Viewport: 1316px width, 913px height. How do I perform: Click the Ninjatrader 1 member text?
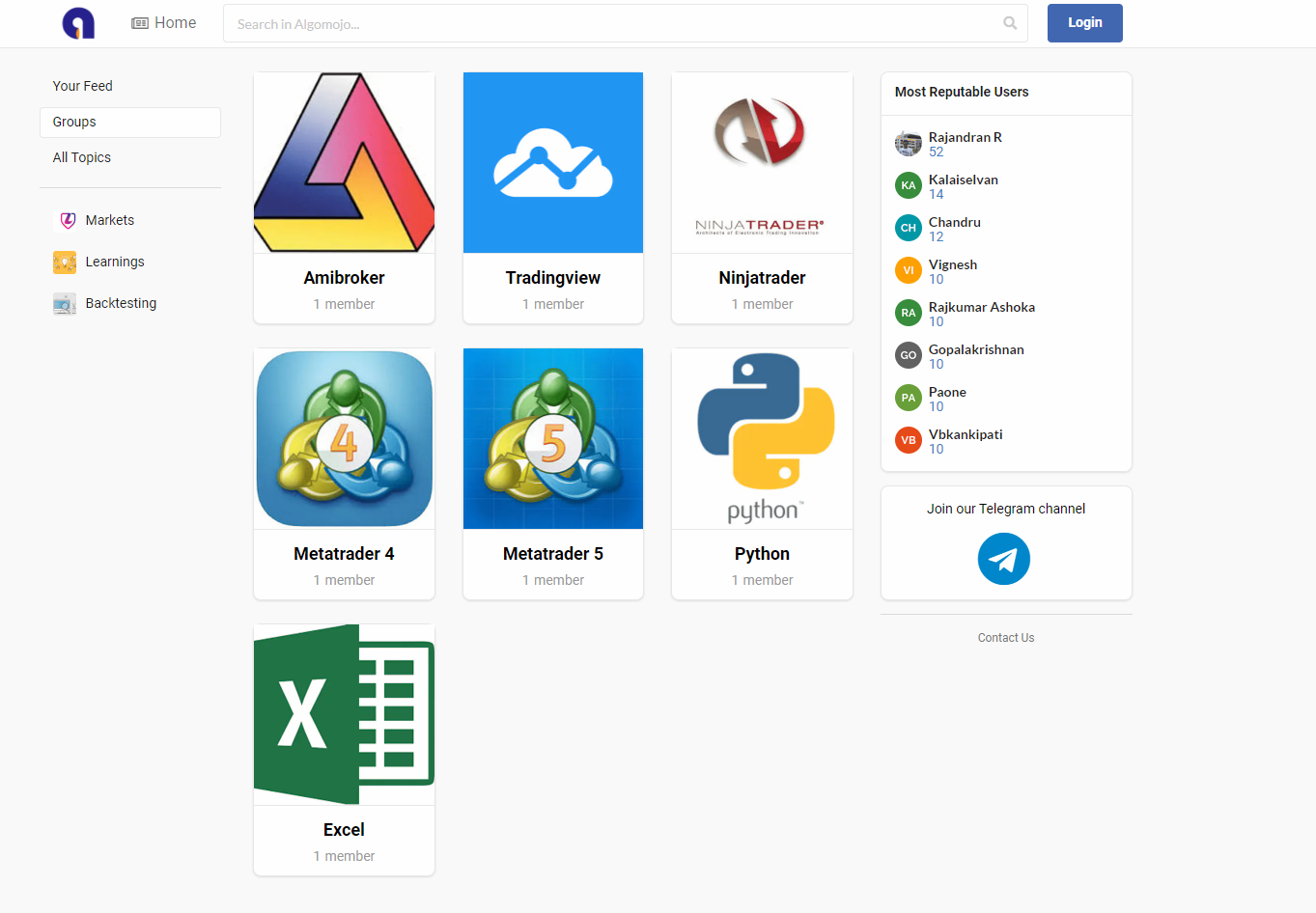(x=762, y=304)
